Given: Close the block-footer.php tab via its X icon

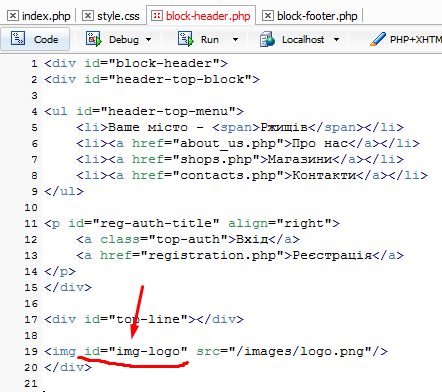Looking at the screenshot, I should [x=268, y=16].
